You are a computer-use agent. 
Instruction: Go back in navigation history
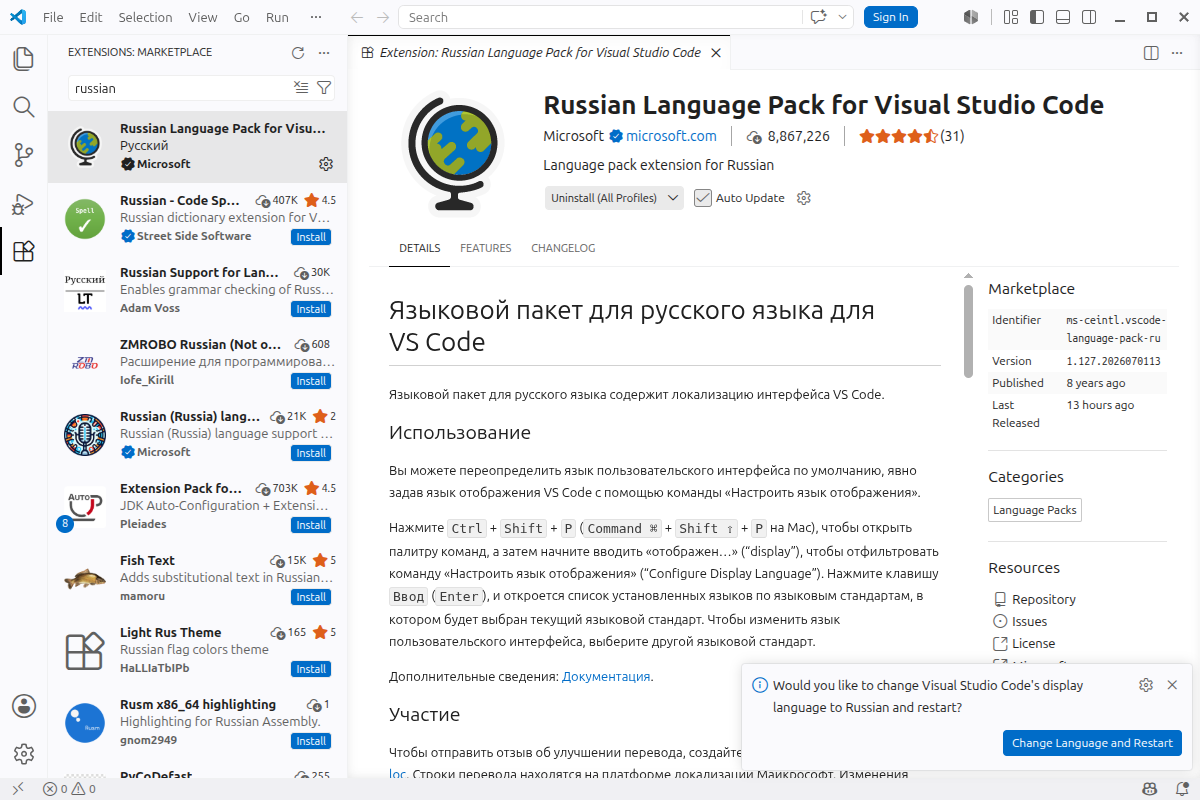coord(357,17)
